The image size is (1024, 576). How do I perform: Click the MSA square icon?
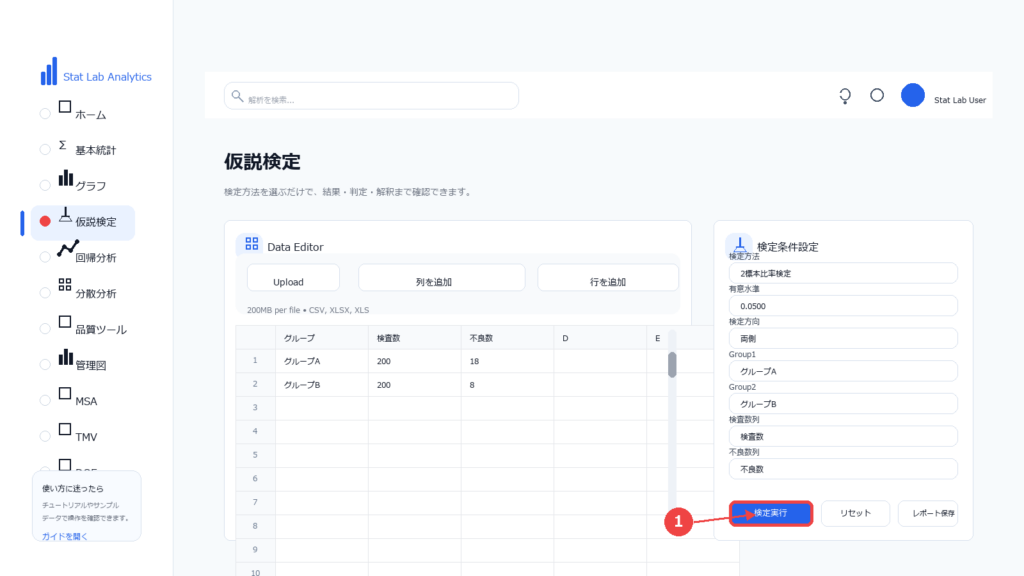[65, 393]
